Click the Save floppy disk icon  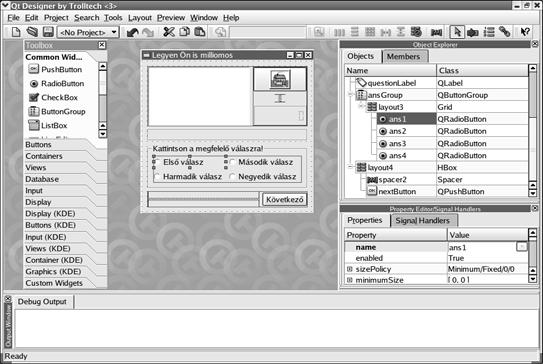coord(48,32)
